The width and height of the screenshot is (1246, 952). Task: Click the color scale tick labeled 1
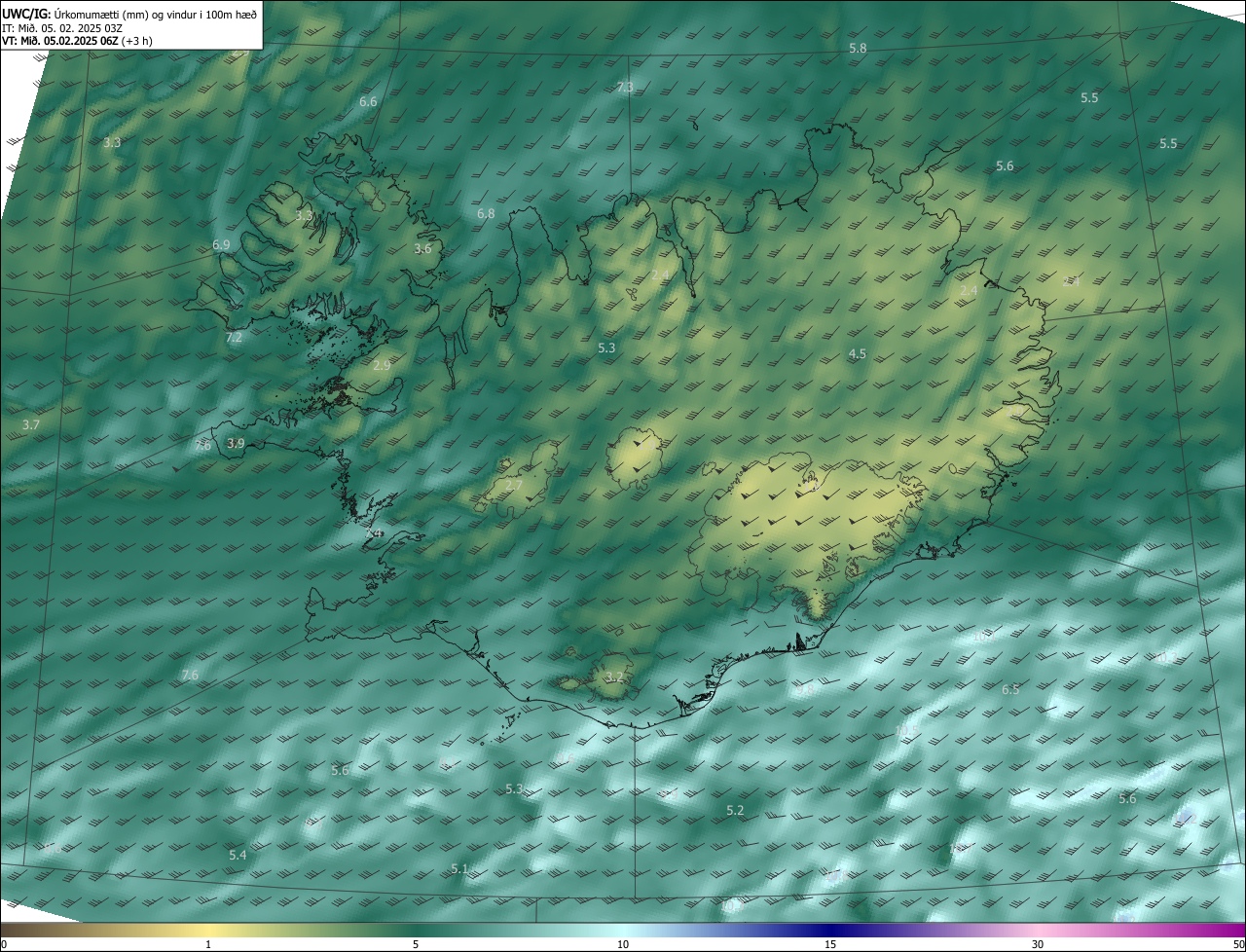coord(208,944)
